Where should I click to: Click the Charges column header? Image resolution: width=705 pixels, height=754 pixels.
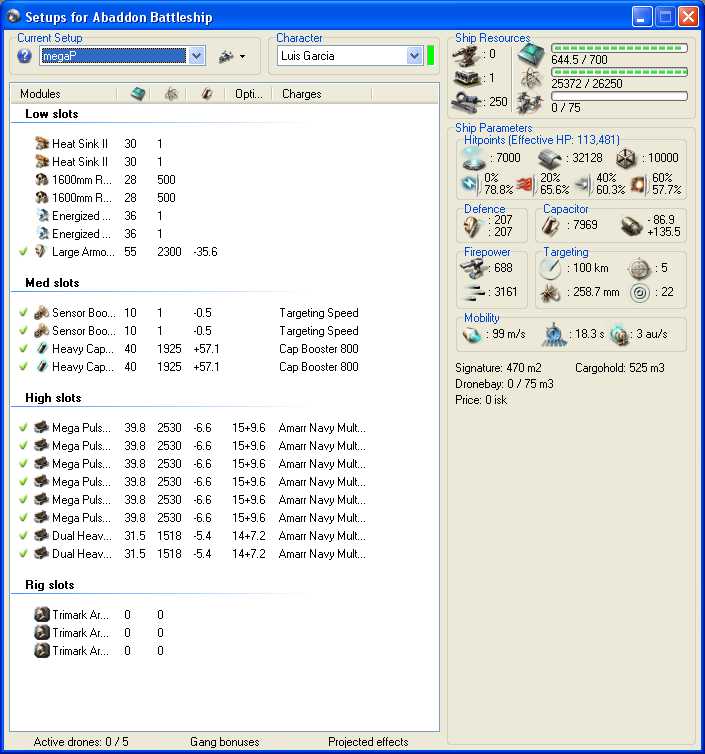click(322, 94)
